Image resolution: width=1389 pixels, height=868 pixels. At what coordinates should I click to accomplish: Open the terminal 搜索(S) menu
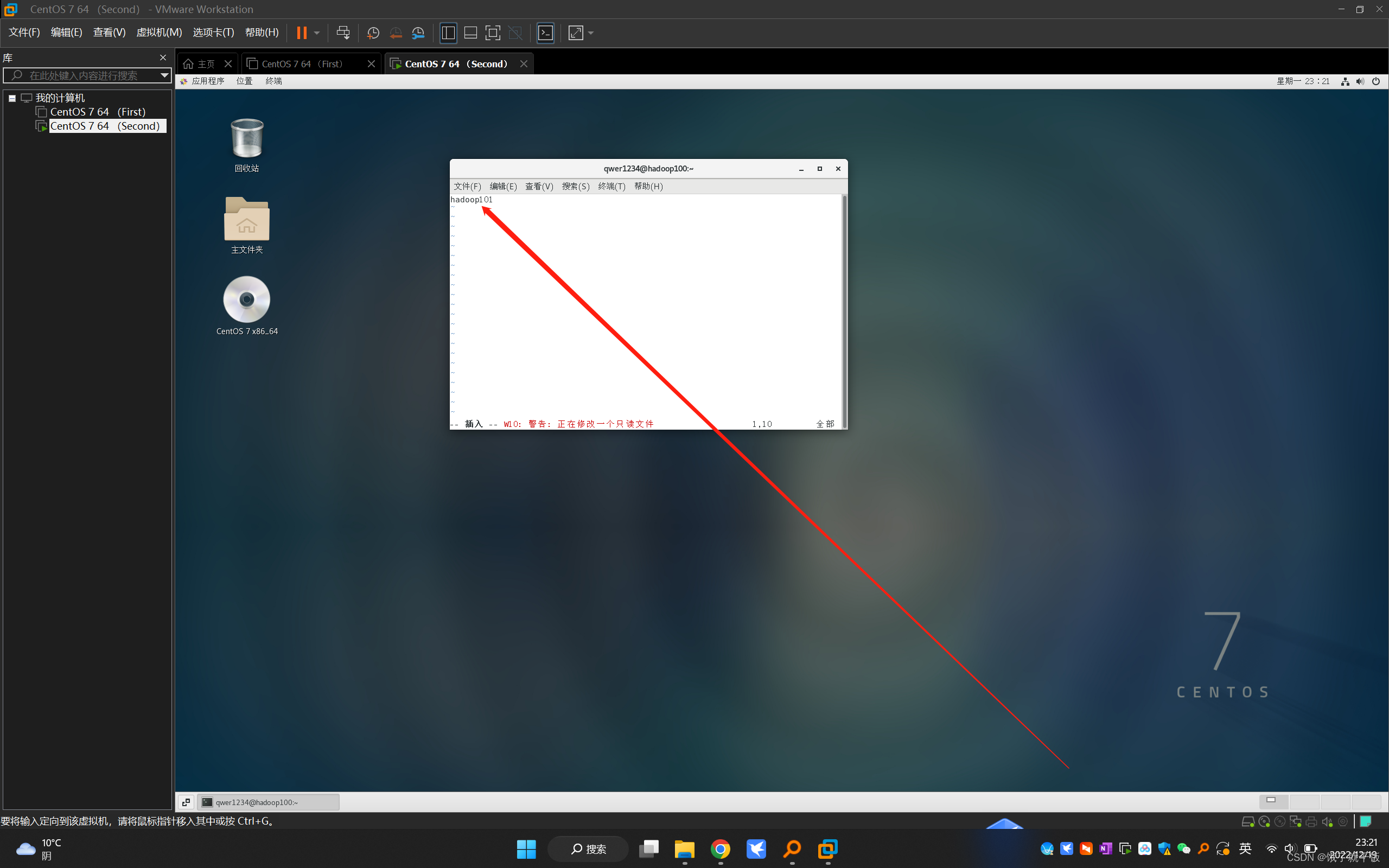pyautogui.click(x=576, y=186)
